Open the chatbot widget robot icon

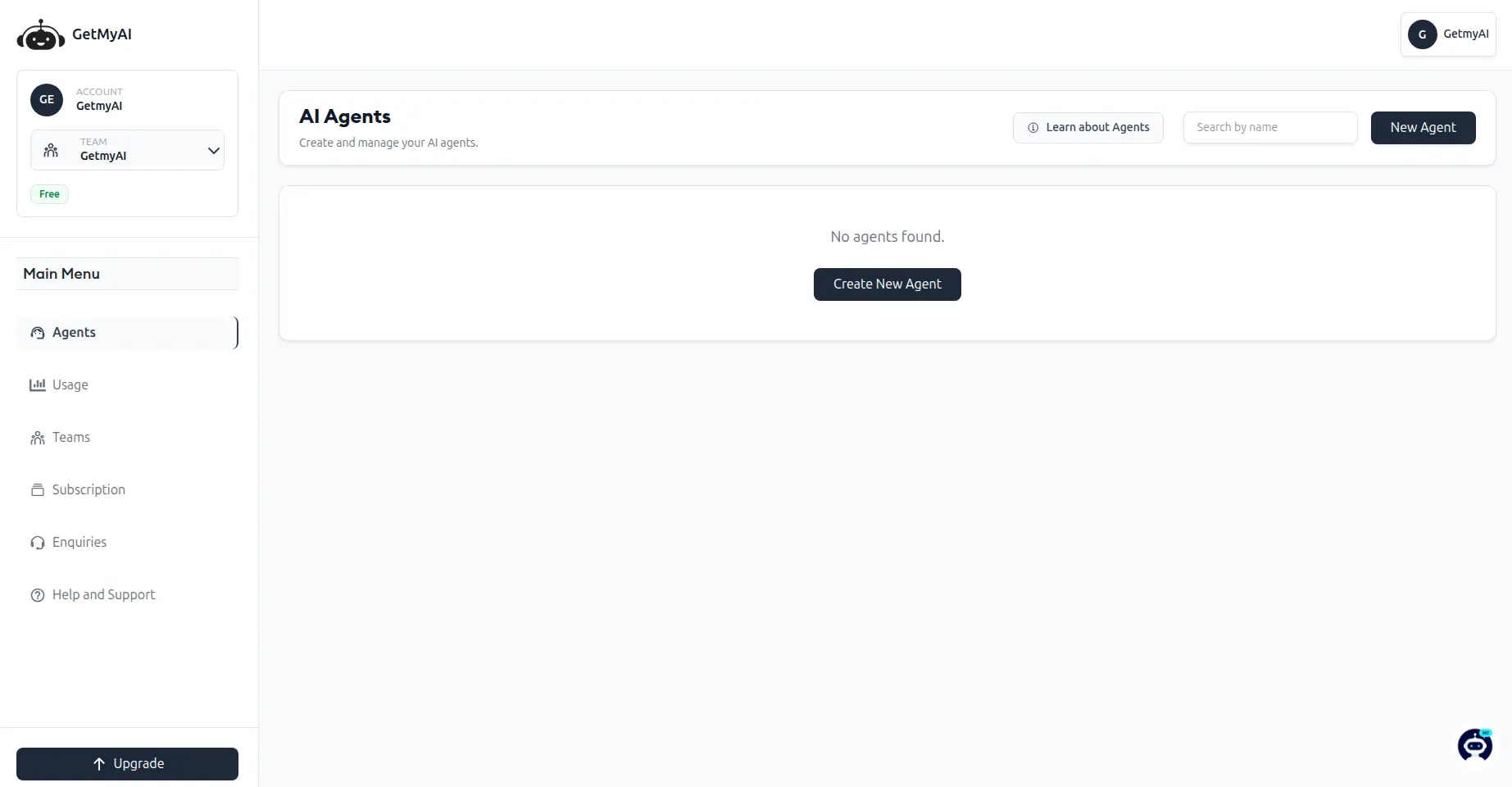(1474, 744)
